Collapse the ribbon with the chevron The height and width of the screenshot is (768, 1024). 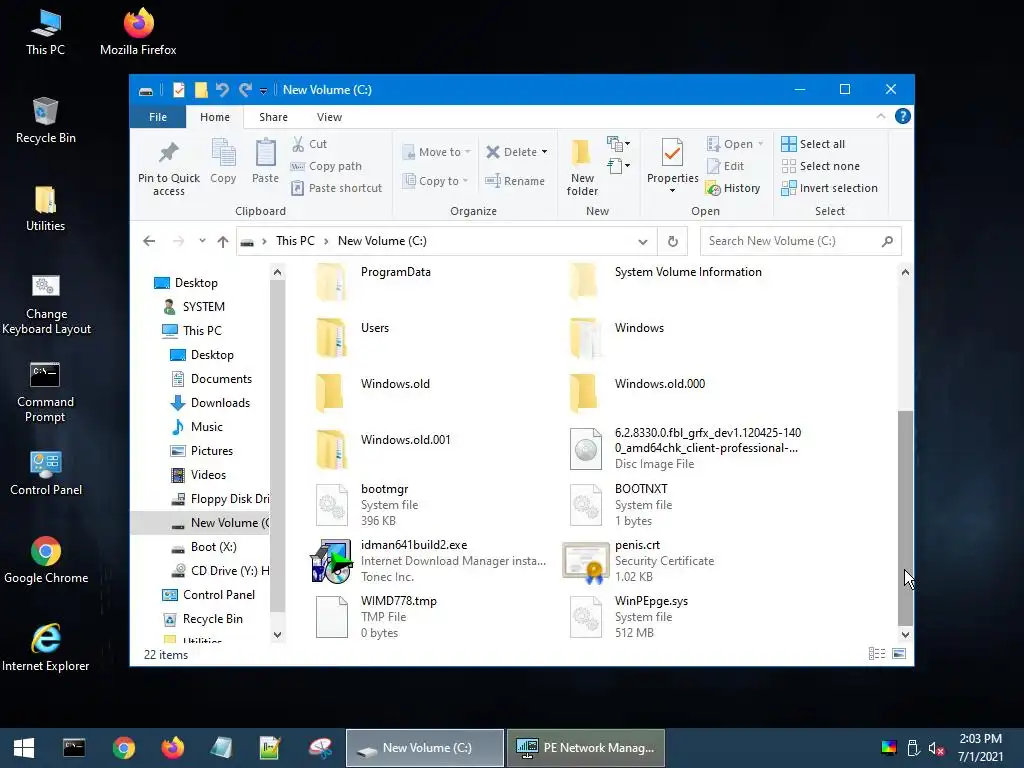click(x=880, y=116)
